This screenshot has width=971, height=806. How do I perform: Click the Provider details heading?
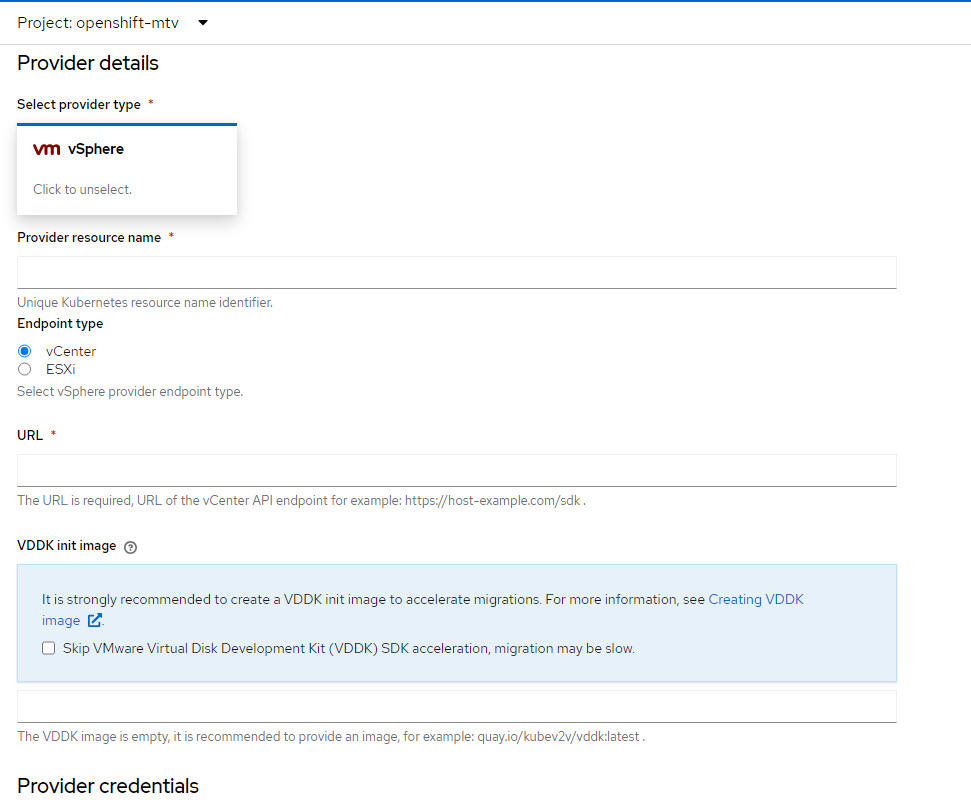coord(88,63)
